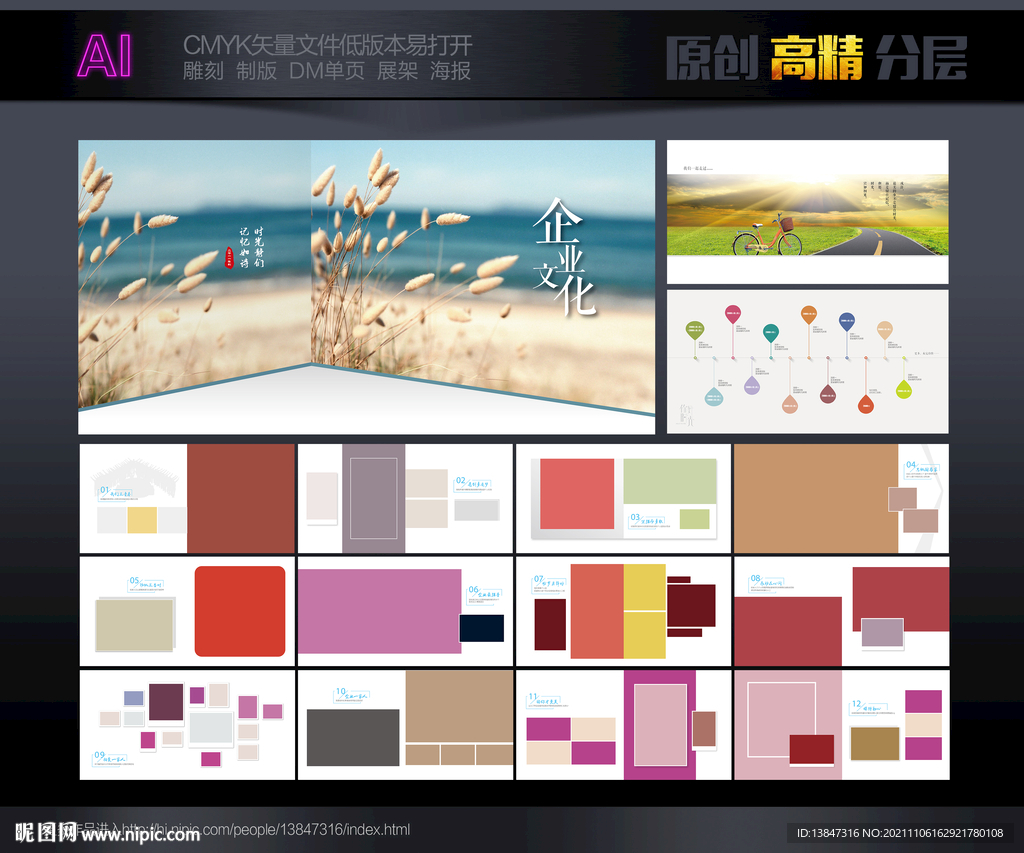Click the red rounded square on page 05

[x=240, y=611]
